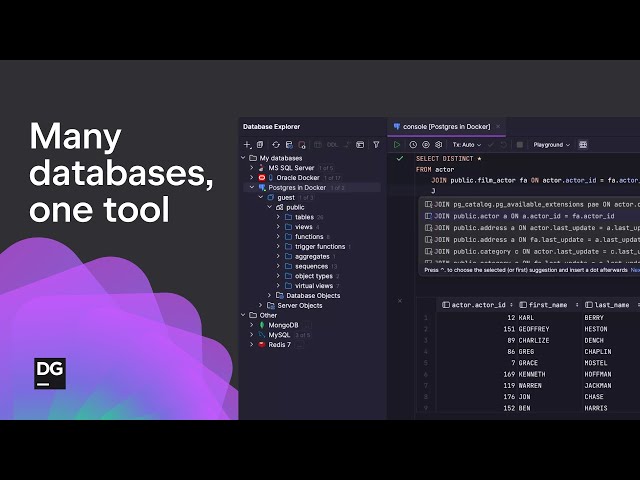Click the DG DataGrip logo
The image size is (640, 480).
point(50,373)
